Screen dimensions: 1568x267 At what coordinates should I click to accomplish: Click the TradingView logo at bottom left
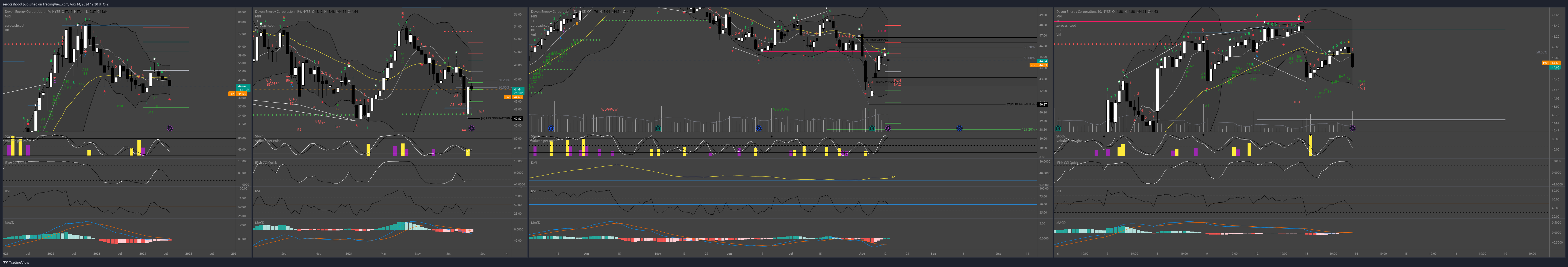pyautogui.click(x=16, y=263)
